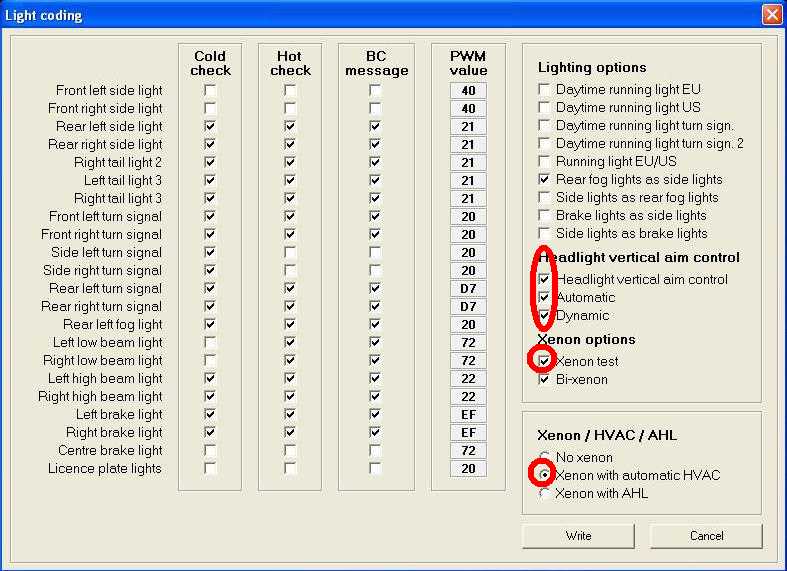
Task: Enable Cold check for Right low beam light
Action: click(x=210, y=360)
